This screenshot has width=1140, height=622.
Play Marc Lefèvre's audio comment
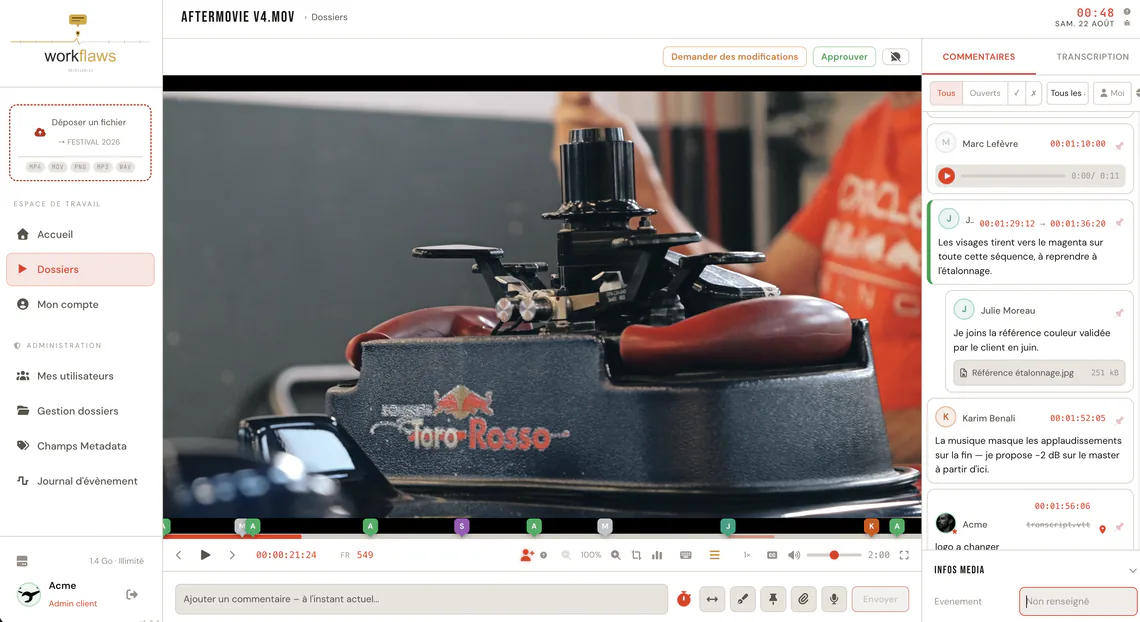(x=946, y=175)
